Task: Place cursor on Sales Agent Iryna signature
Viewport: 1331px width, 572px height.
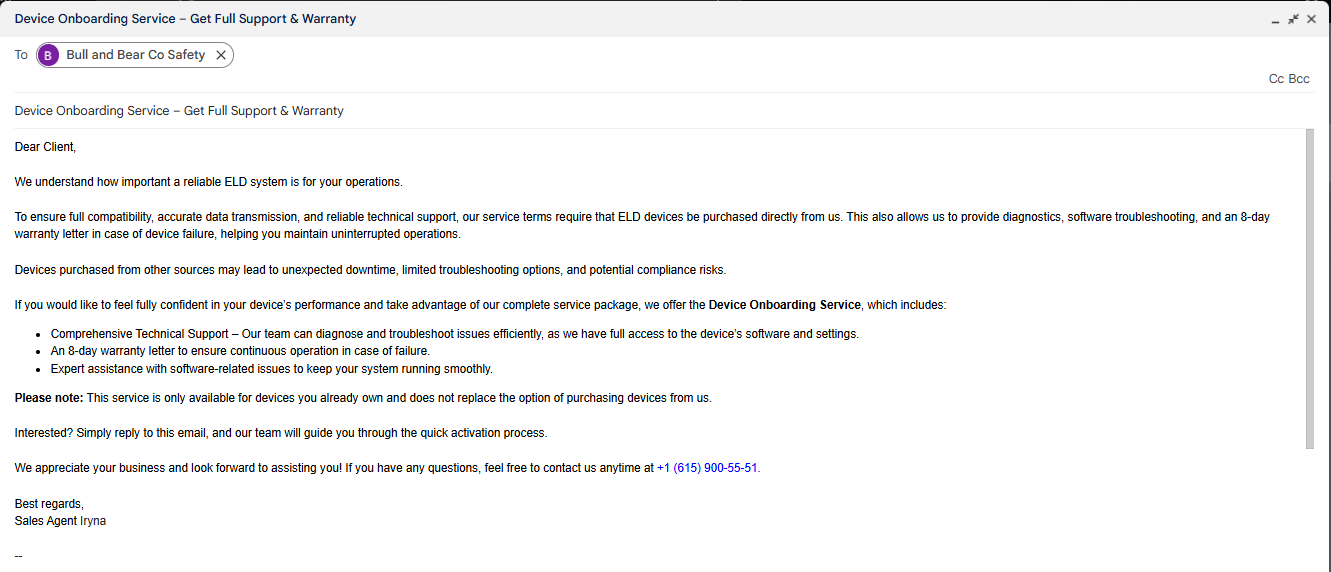Action: point(60,521)
